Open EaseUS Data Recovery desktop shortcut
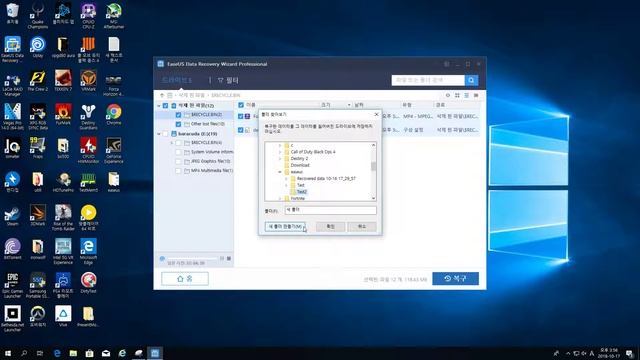 12,50
